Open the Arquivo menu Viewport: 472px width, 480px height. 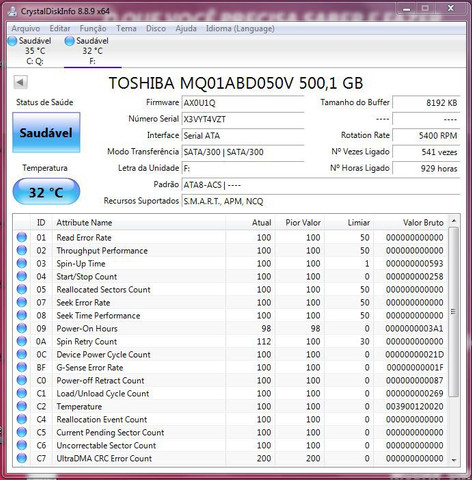tap(26, 29)
